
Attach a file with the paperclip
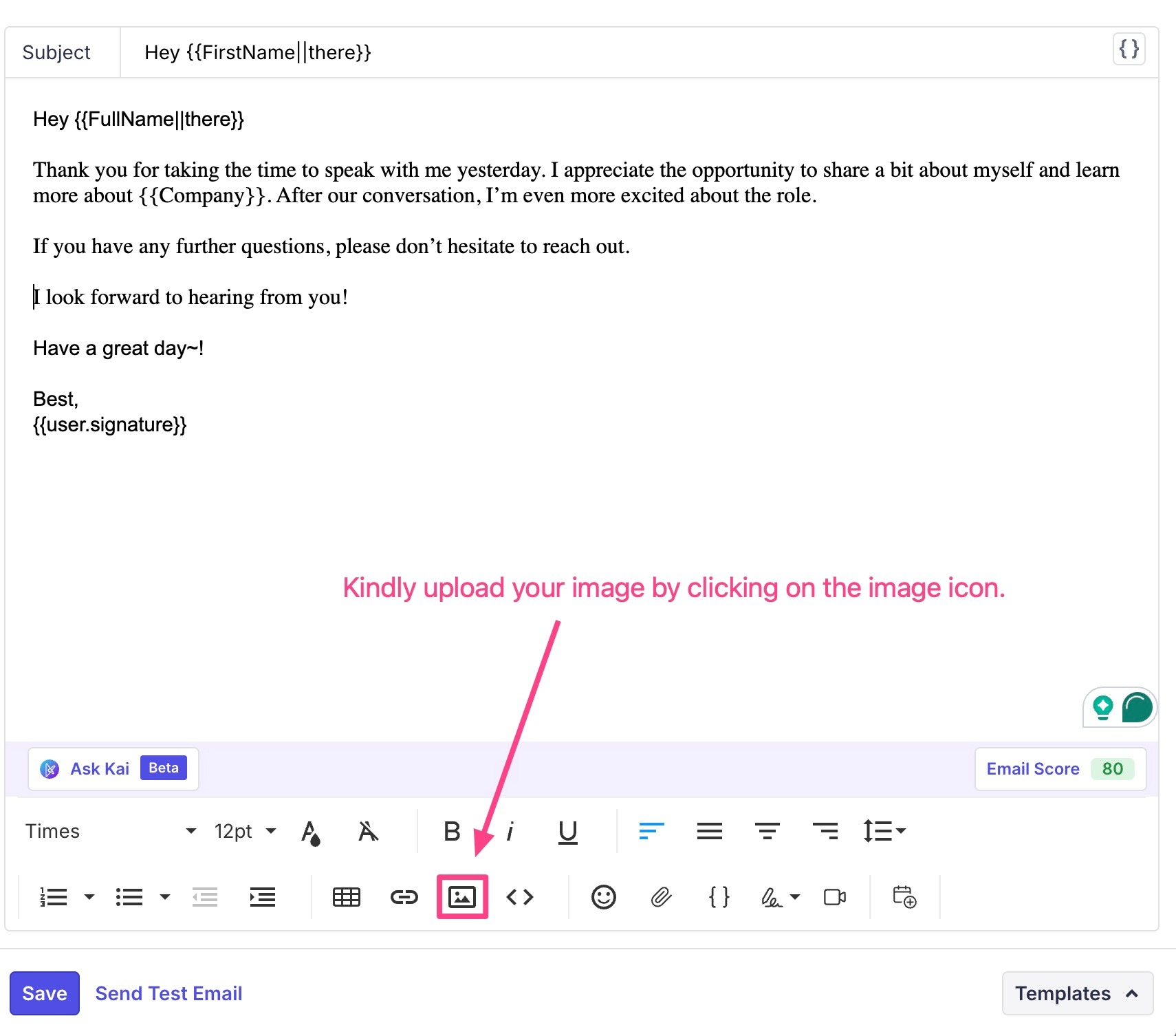click(661, 897)
